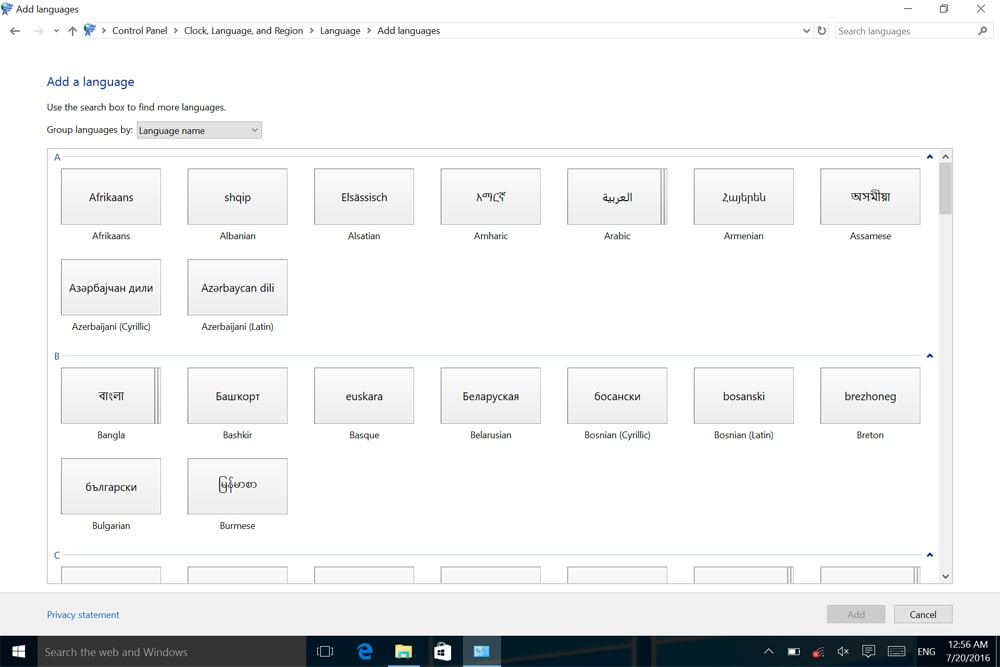Open File Explorer from the taskbar

pyautogui.click(x=403, y=652)
